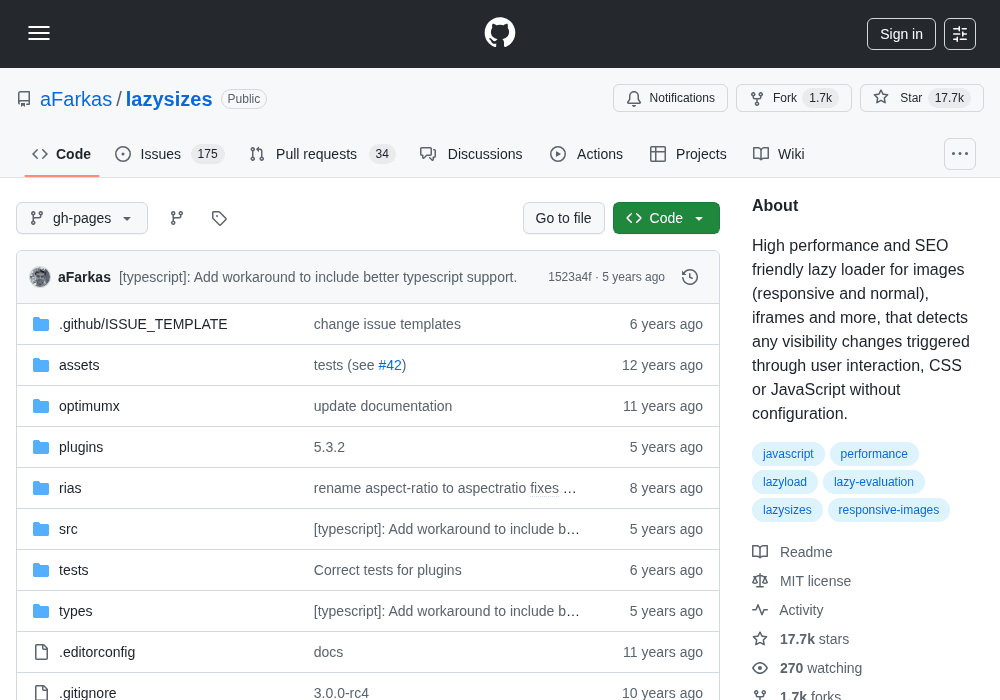The image size is (1000, 700).
Task: Go to GitHub homepage via Octocat logo
Action: pyautogui.click(x=500, y=33)
